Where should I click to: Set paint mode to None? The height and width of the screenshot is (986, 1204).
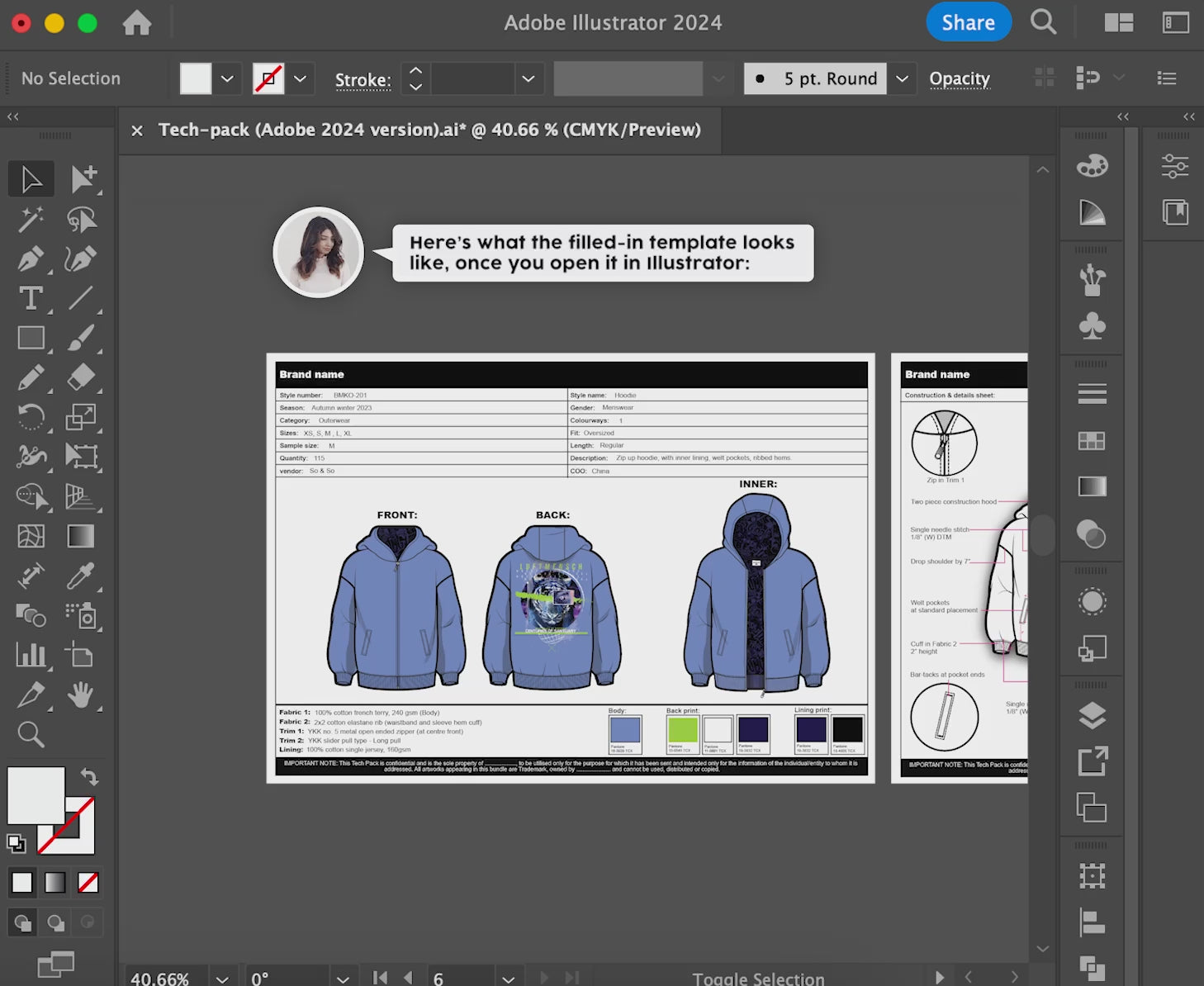point(88,883)
